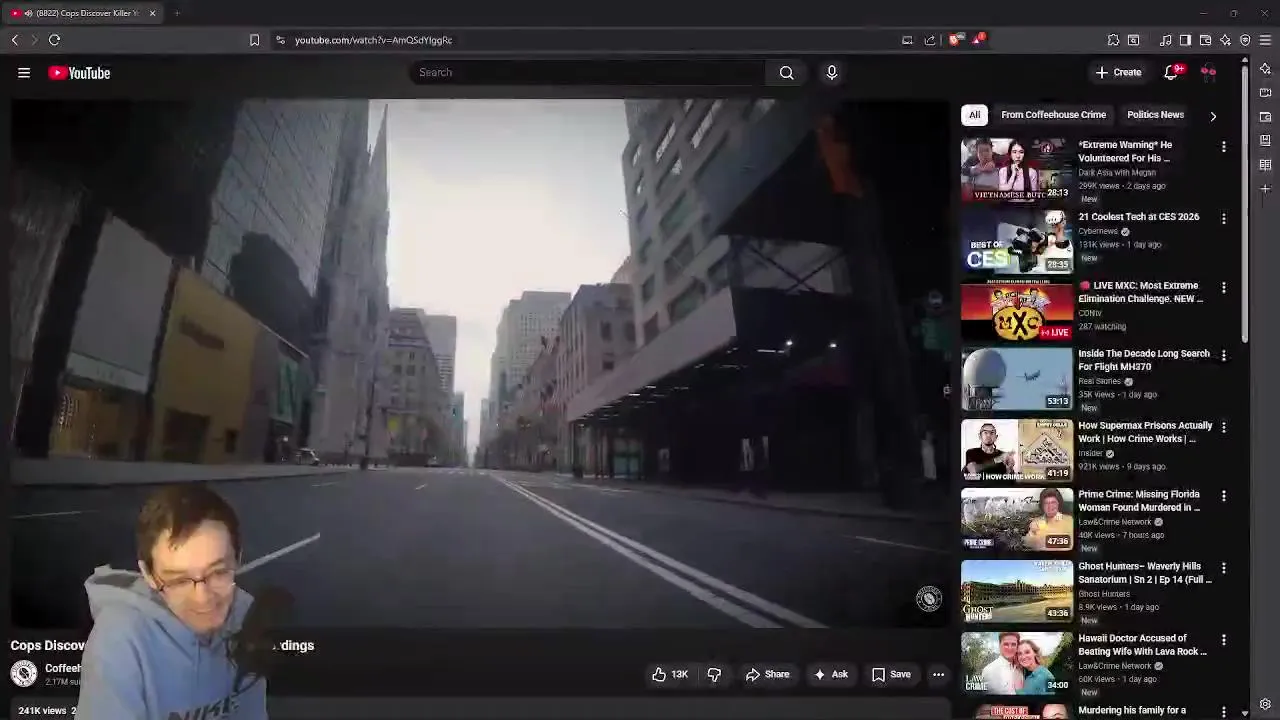This screenshot has height=720, width=1280.
Task: Open Coffeehouse Crime channel avatar
Action: (24, 674)
